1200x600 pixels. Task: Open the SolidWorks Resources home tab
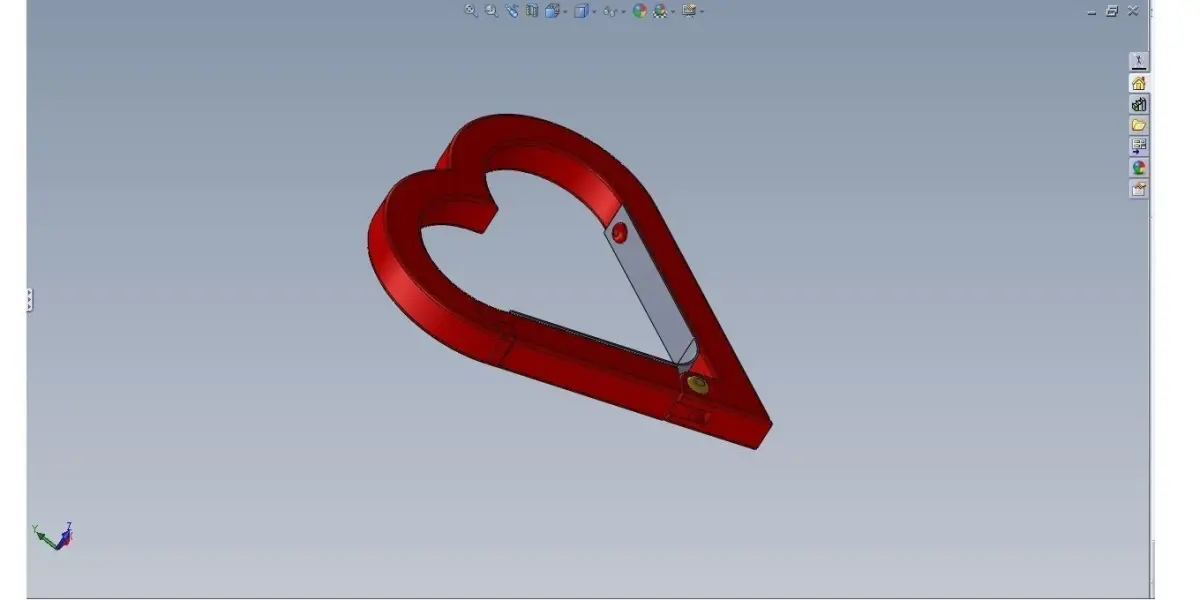pyautogui.click(x=1138, y=83)
